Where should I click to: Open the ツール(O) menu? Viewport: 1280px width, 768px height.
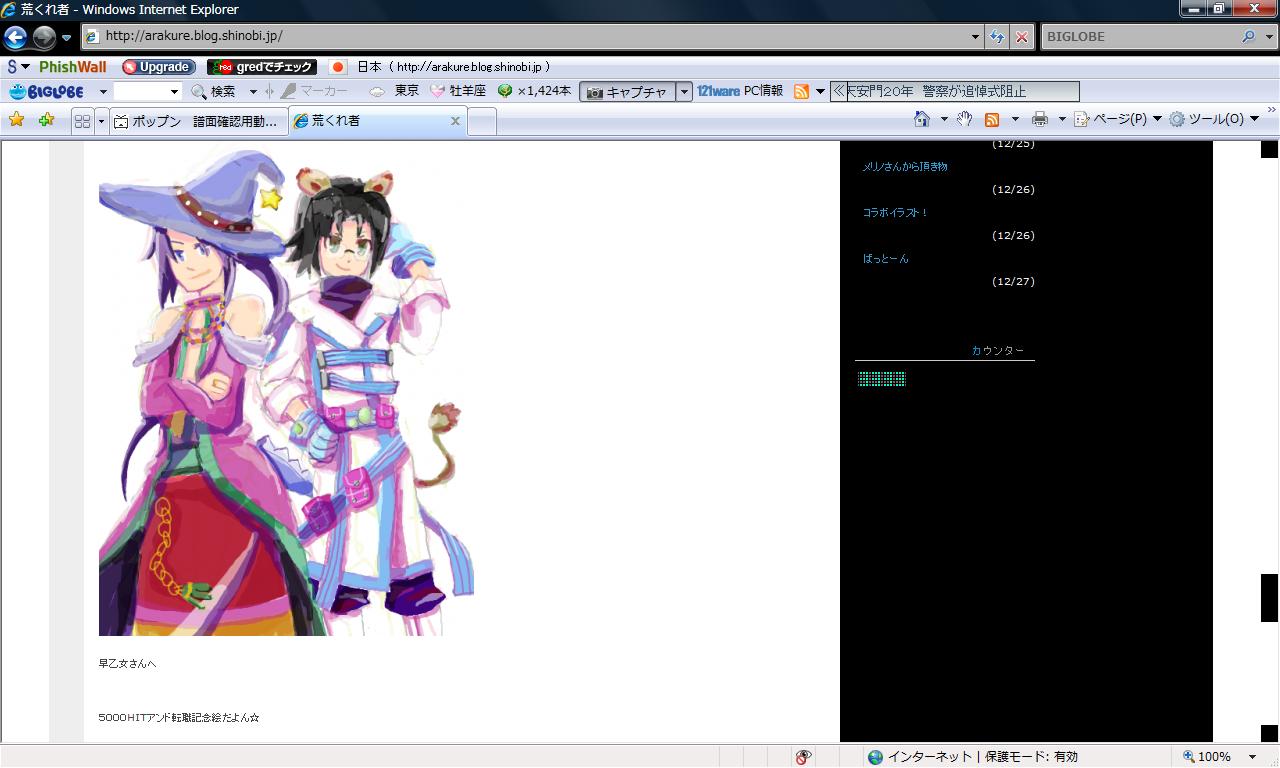pos(1214,119)
